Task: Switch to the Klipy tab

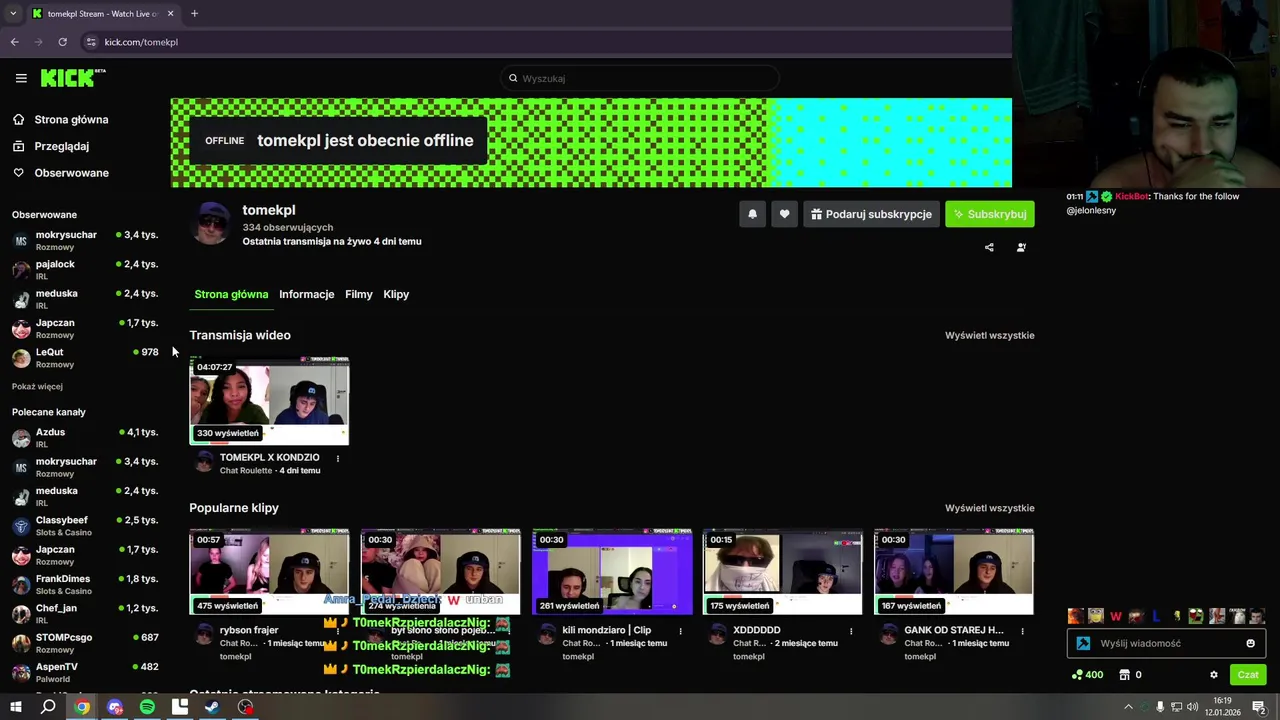Action: coord(396,294)
